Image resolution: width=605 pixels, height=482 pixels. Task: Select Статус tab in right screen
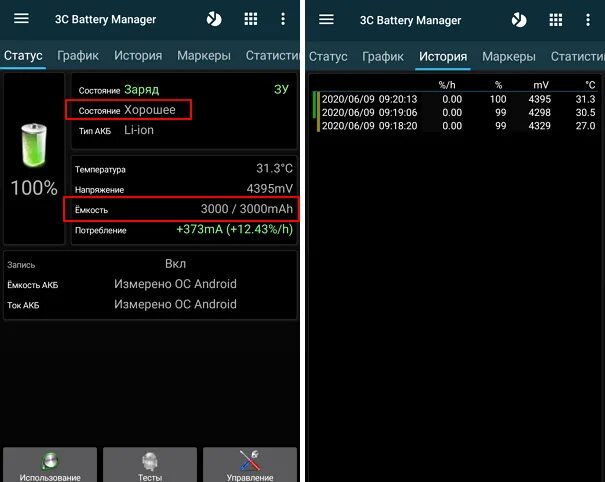tap(328, 57)
